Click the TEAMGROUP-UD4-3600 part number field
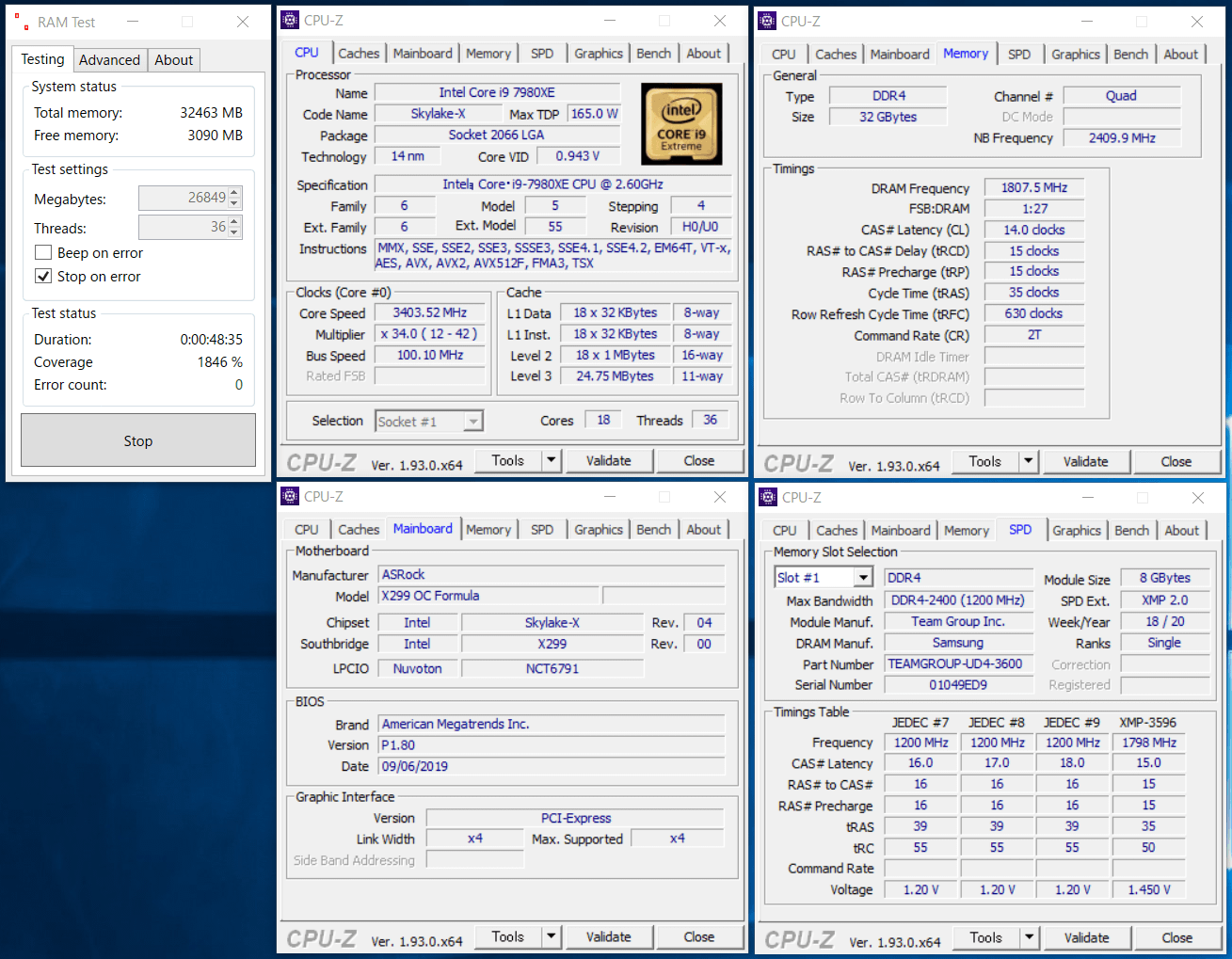Image resolution: width=1232 pixels, height=959 pixels. (957, 663)
